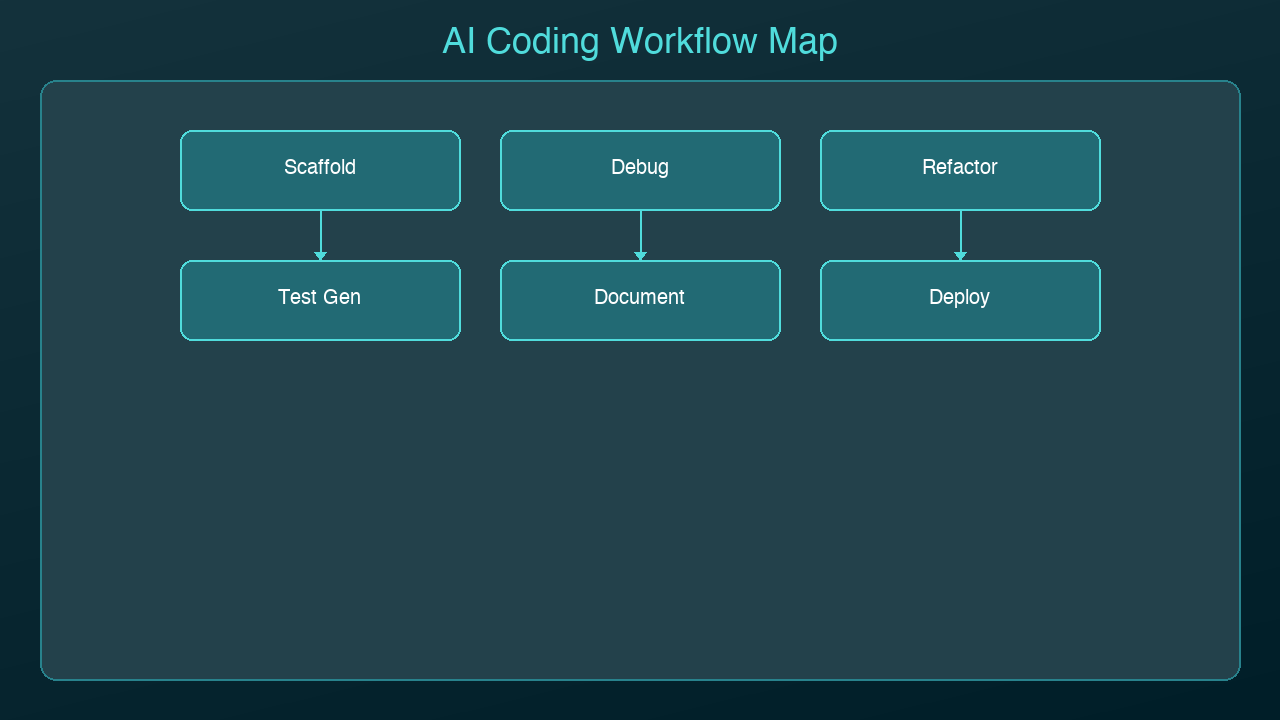Screen dimensions: 1280x720
Task: Open the Test Gen node
Action: (x=320, y=300)
